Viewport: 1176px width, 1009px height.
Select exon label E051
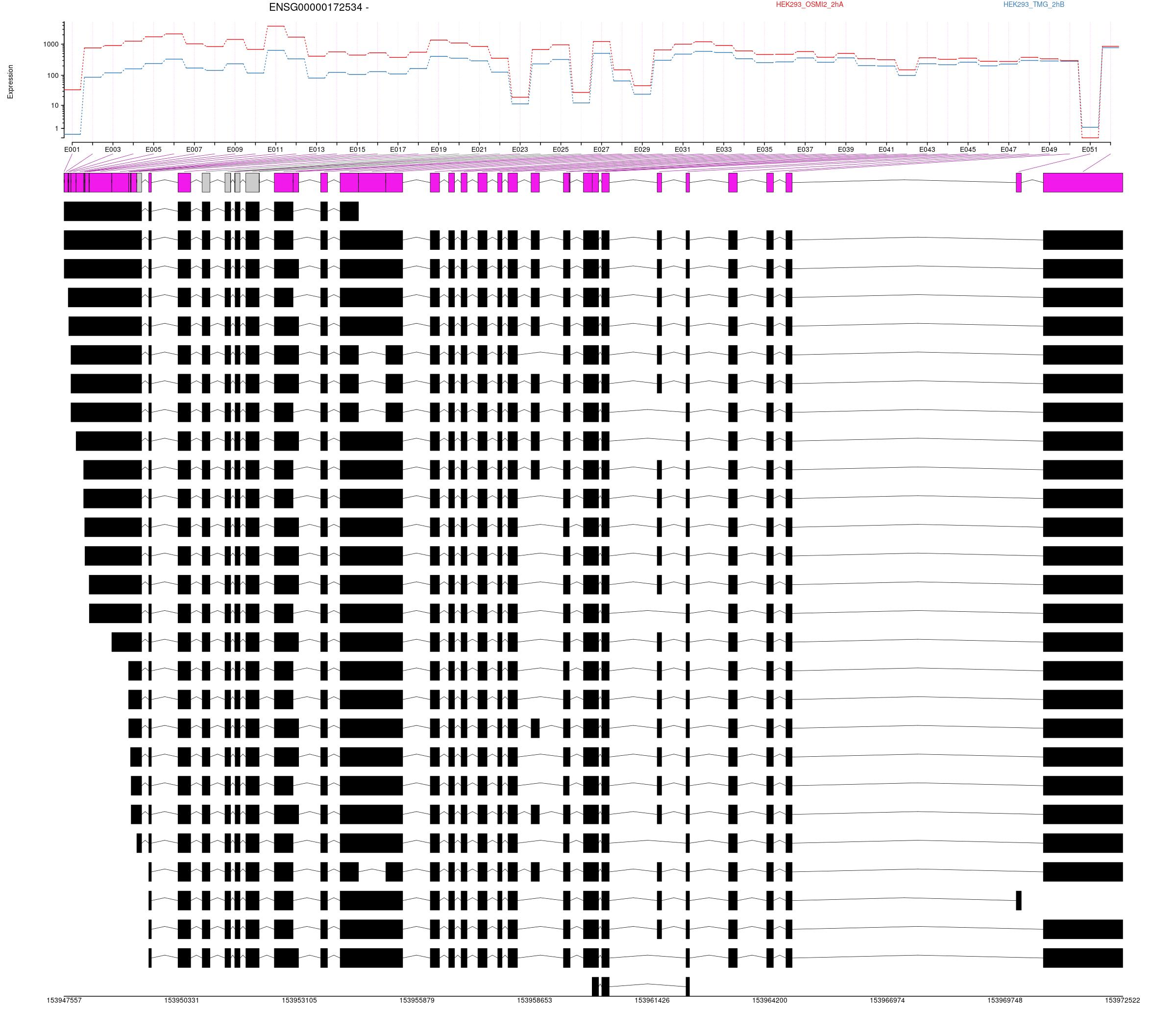(x=1090, y=150)
